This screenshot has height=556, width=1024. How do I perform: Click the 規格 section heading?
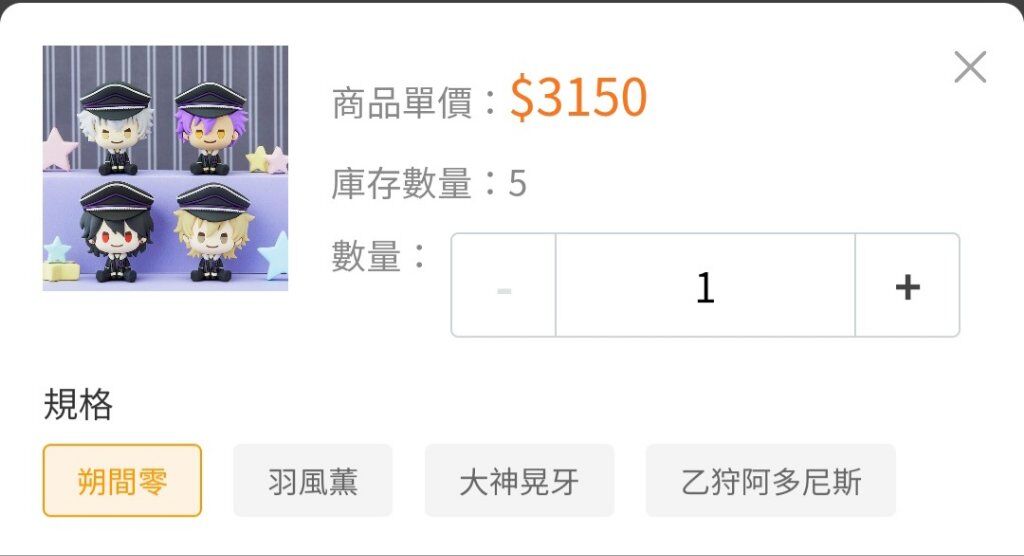coord(78,404)
